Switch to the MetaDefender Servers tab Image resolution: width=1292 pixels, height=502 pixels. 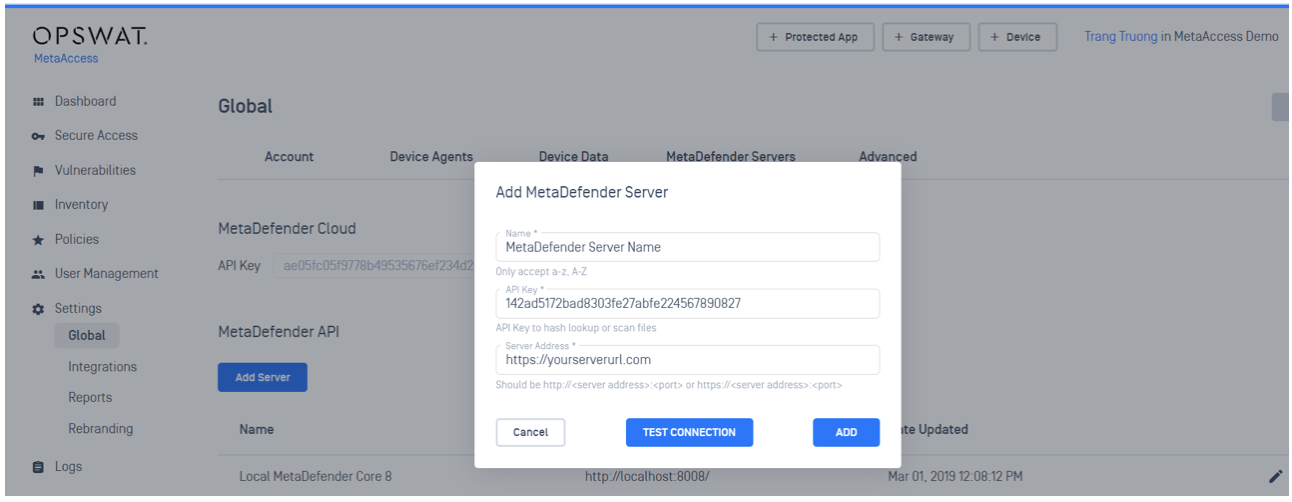point(731,157)
